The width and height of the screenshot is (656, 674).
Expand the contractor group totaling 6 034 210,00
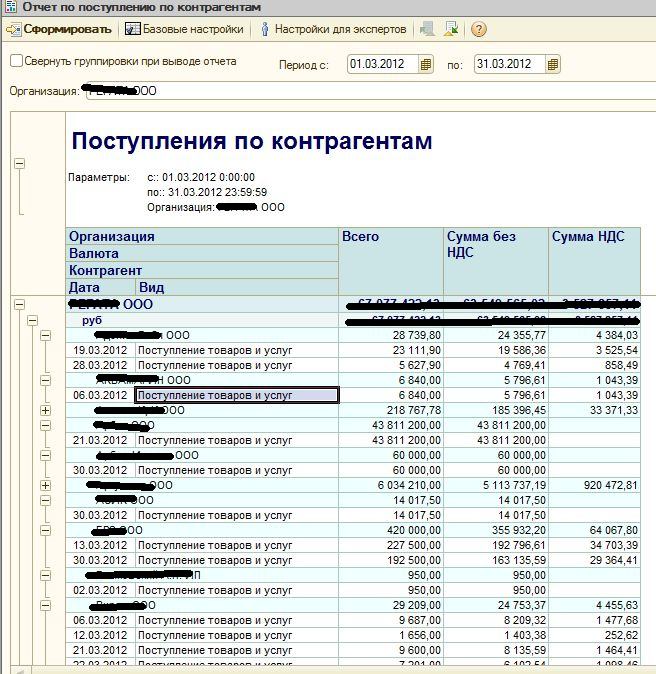[46, 485]
